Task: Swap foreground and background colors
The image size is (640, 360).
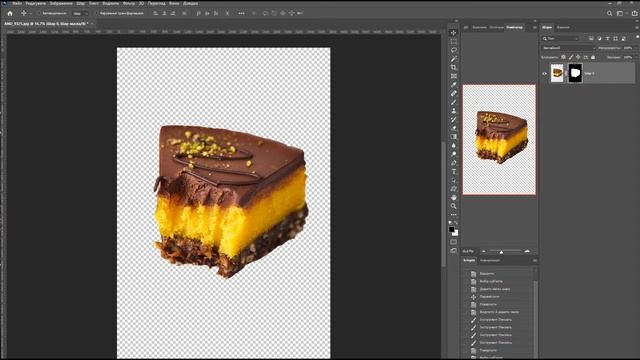Action: [x=456, y=223]
